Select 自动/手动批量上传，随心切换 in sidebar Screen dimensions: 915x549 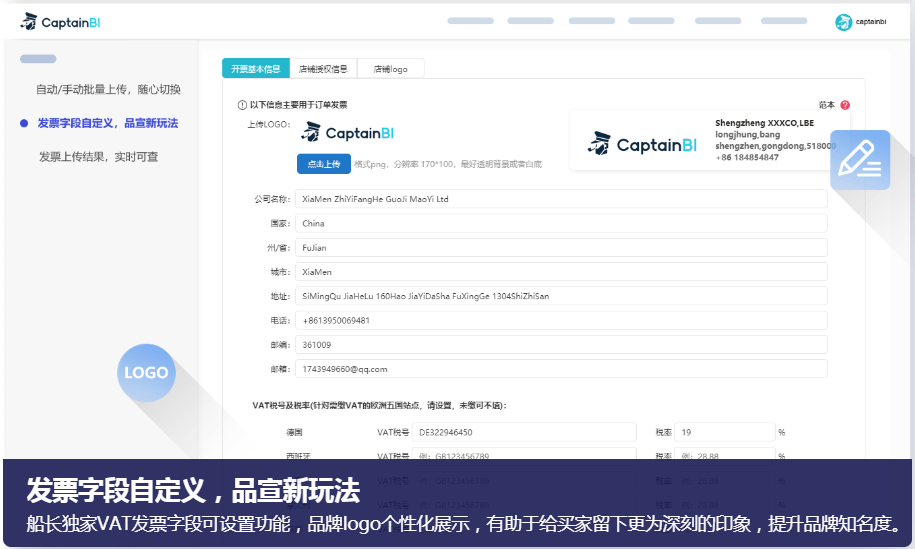[x=109, y=89]
